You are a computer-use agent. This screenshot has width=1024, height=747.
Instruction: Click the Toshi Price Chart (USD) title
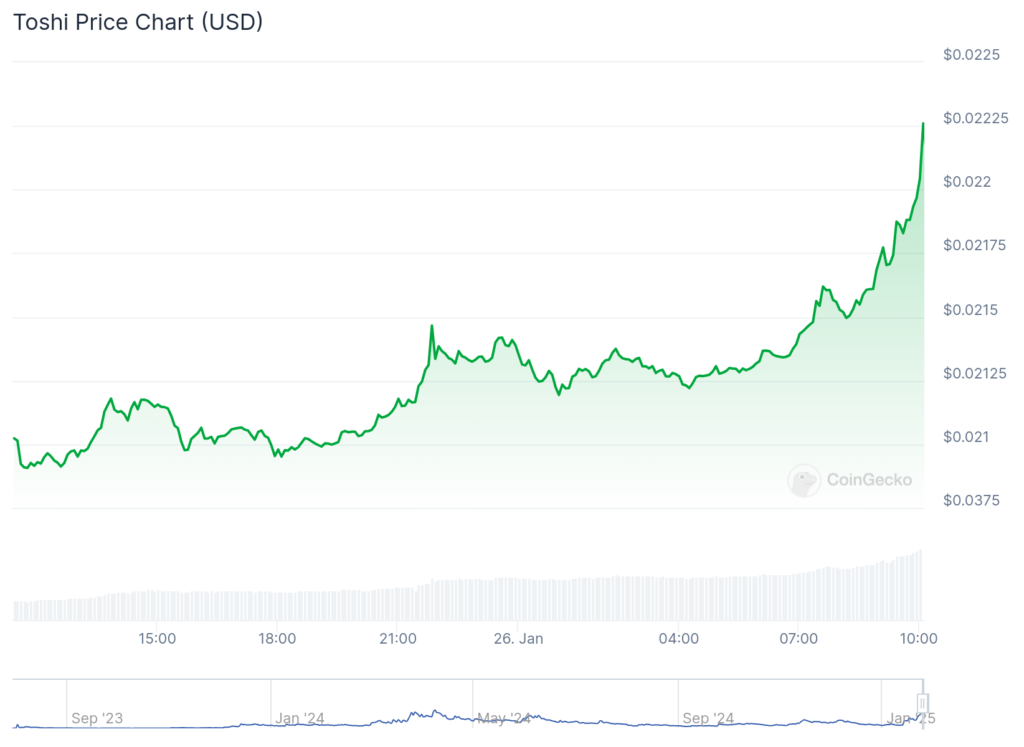pos(138,22)
